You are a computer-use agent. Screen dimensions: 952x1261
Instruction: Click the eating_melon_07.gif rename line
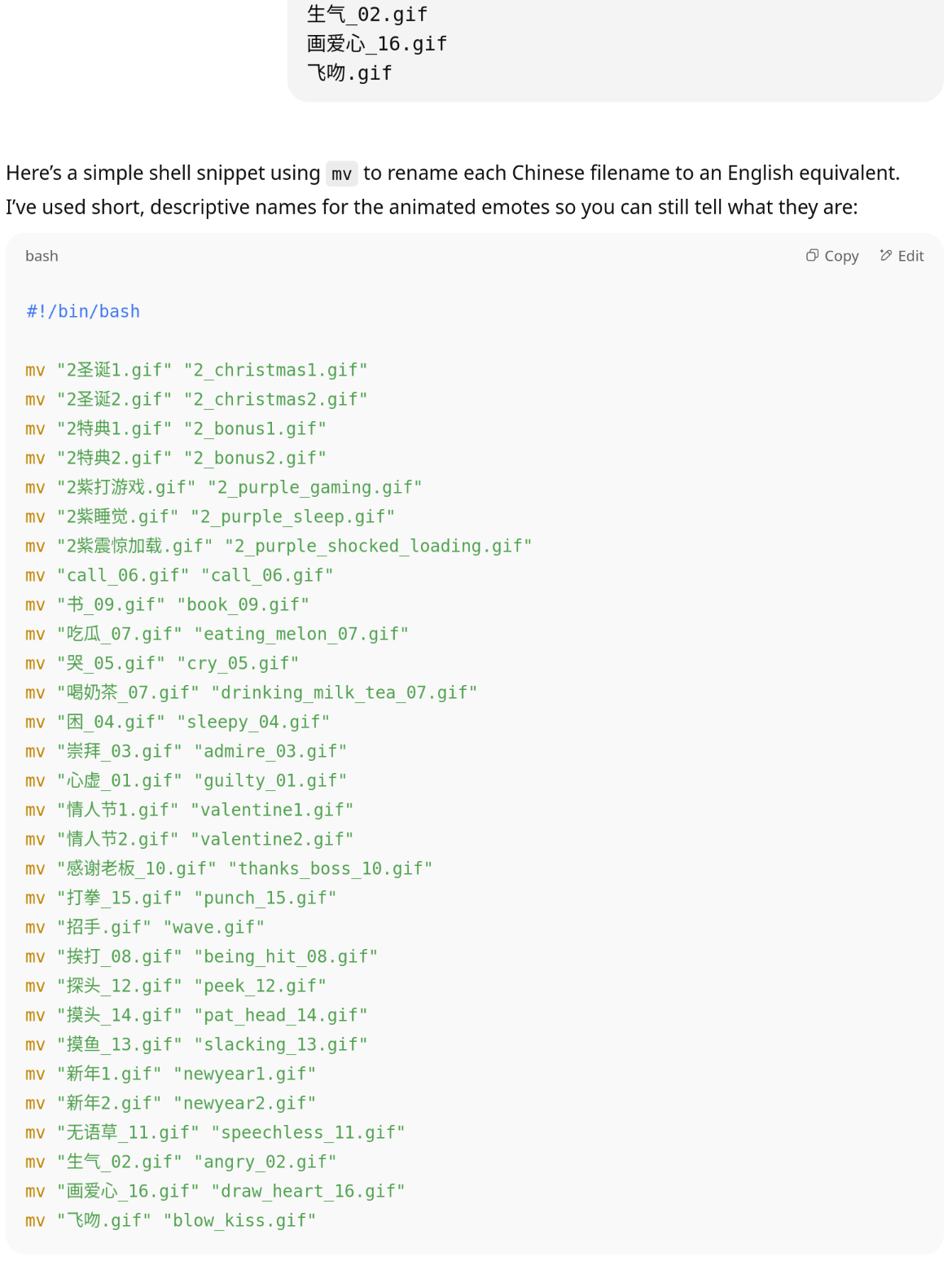point(217,635)
